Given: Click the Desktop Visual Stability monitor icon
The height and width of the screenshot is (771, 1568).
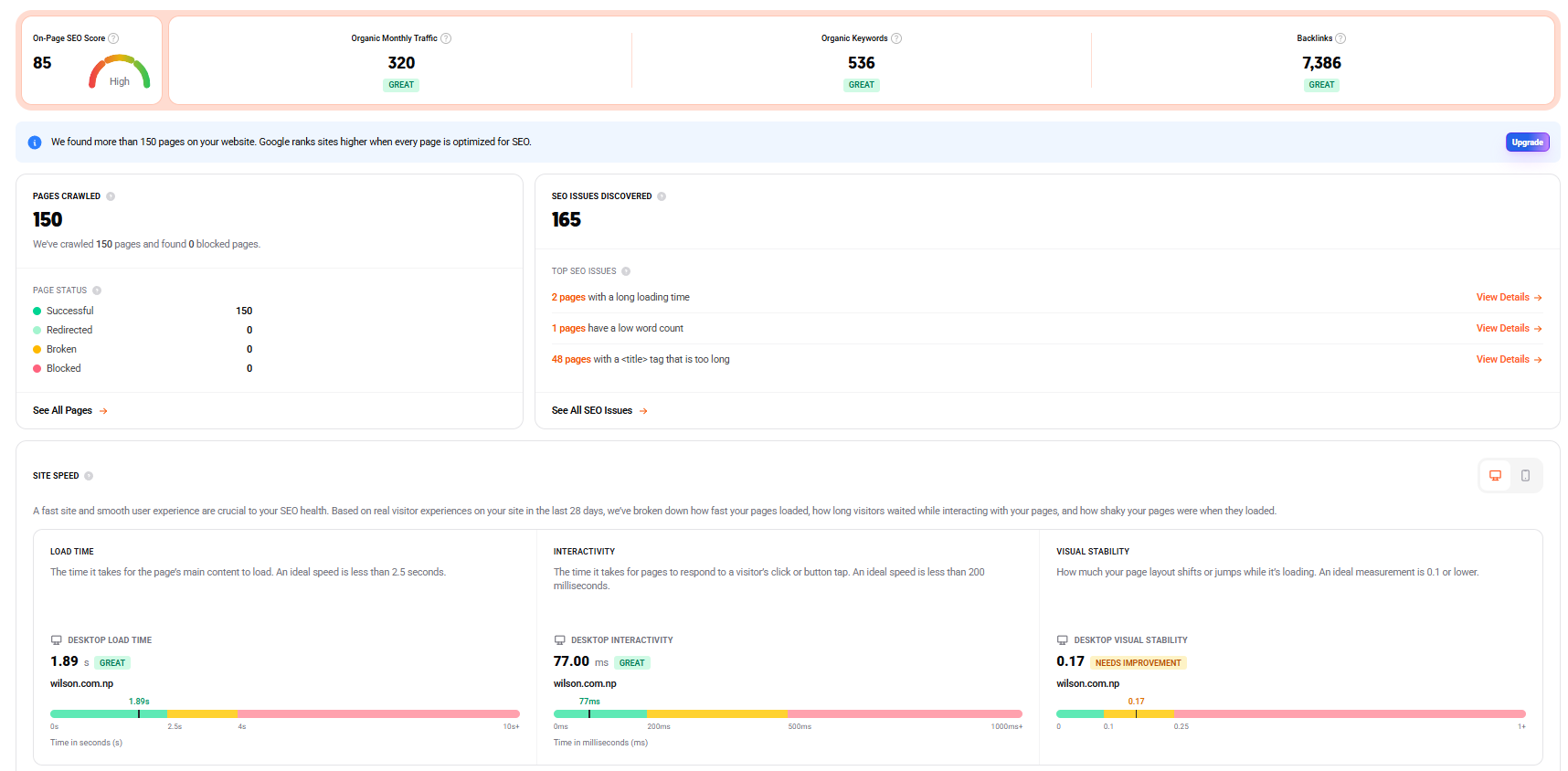Looking at the screenshot, I should click(1062, 640).
